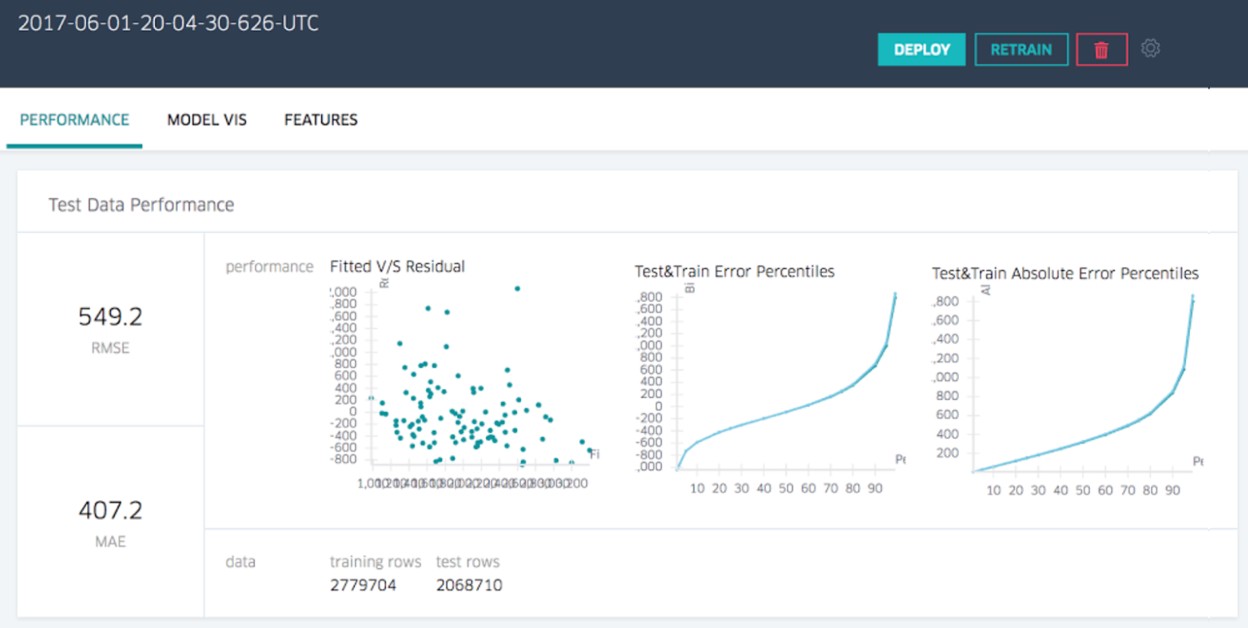This screenshot has width=1248, height=628.
Task: Click the Fitted V/S Residual chart title
Action: click(x=397, y=266)
